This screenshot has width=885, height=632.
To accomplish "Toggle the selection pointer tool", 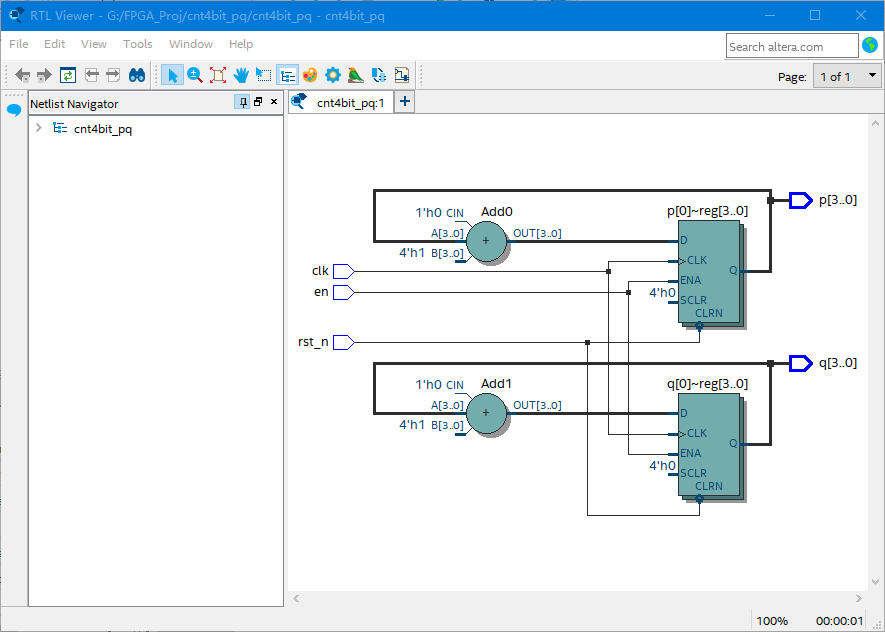I will [x=172, y=75].
